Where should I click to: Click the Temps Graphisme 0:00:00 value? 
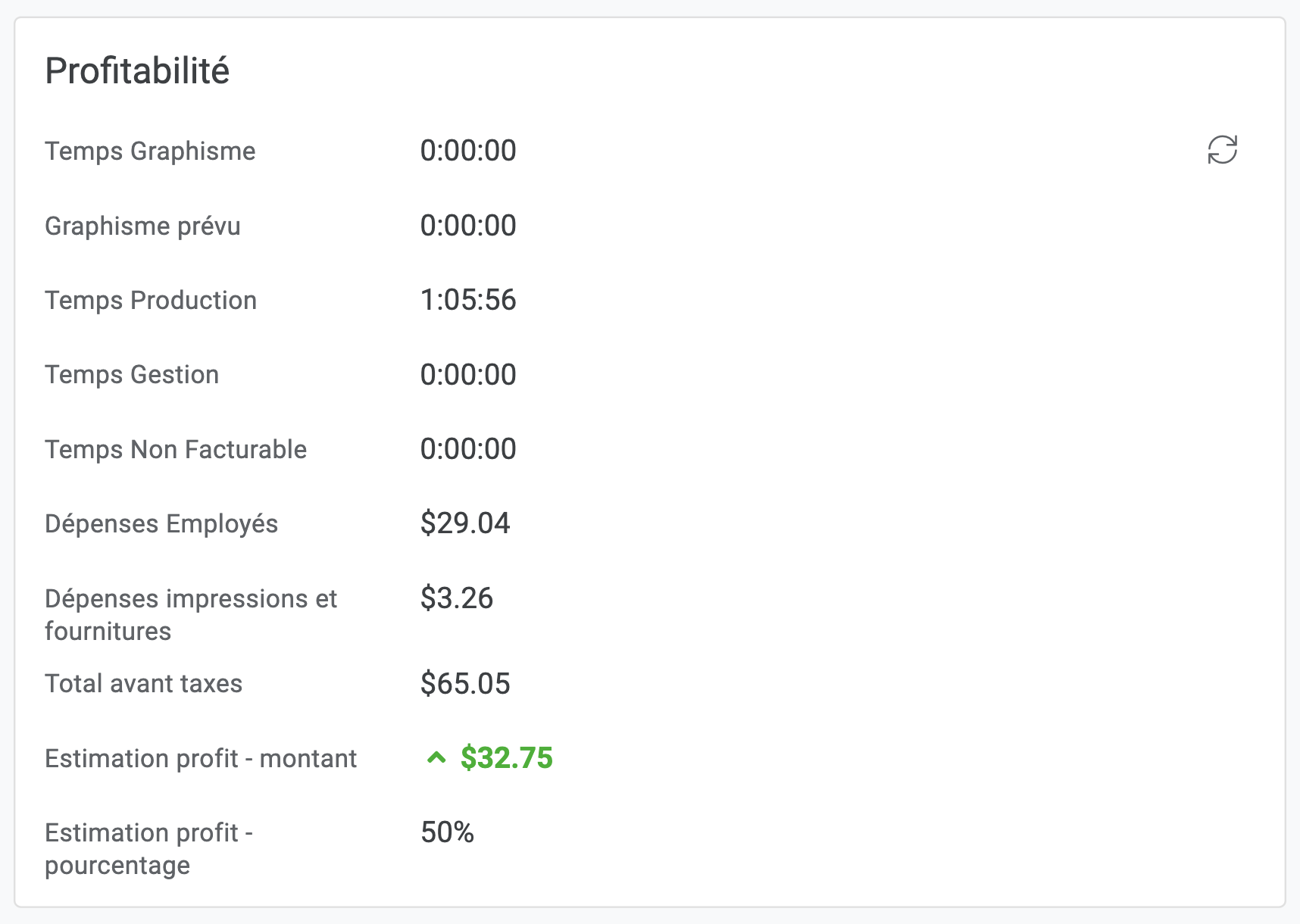(468, 151)
